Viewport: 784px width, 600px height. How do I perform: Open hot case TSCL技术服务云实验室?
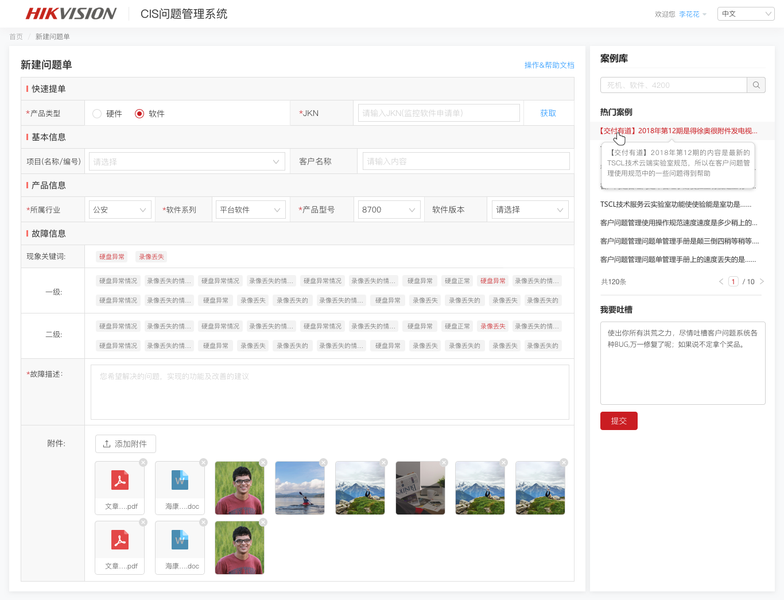coord(676,204)
